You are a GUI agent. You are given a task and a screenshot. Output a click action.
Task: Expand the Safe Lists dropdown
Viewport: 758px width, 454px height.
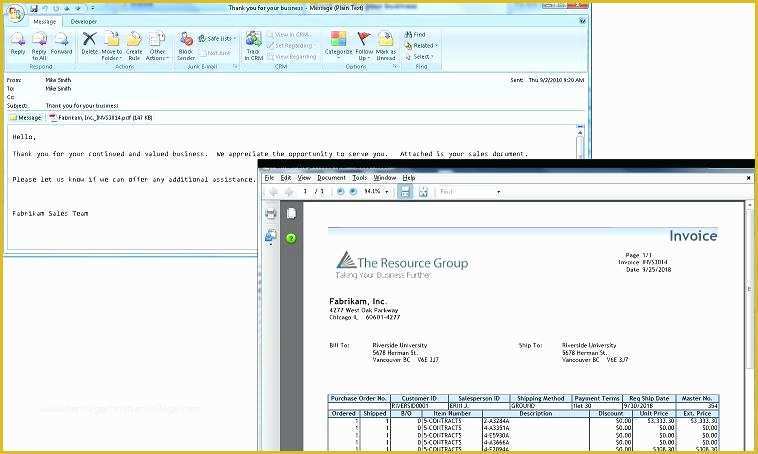point(217,38)
